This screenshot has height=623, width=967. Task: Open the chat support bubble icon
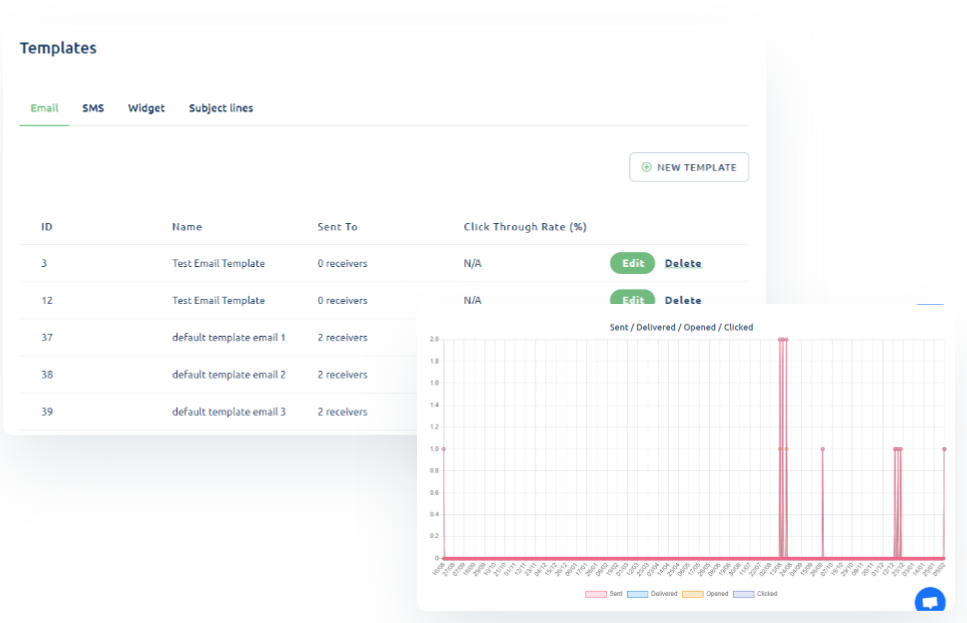click(929, 601)
